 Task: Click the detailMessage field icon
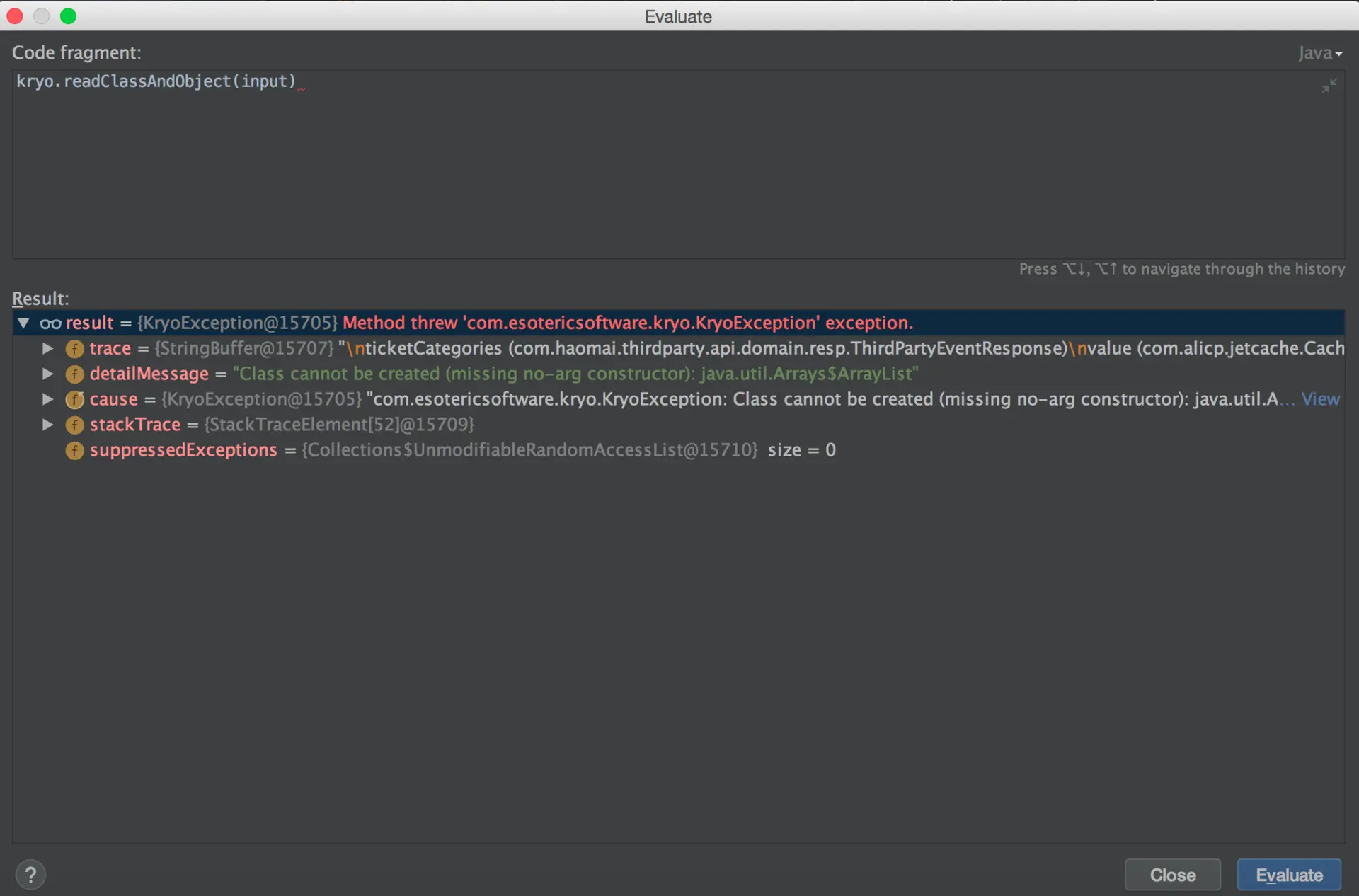(74, 374)
